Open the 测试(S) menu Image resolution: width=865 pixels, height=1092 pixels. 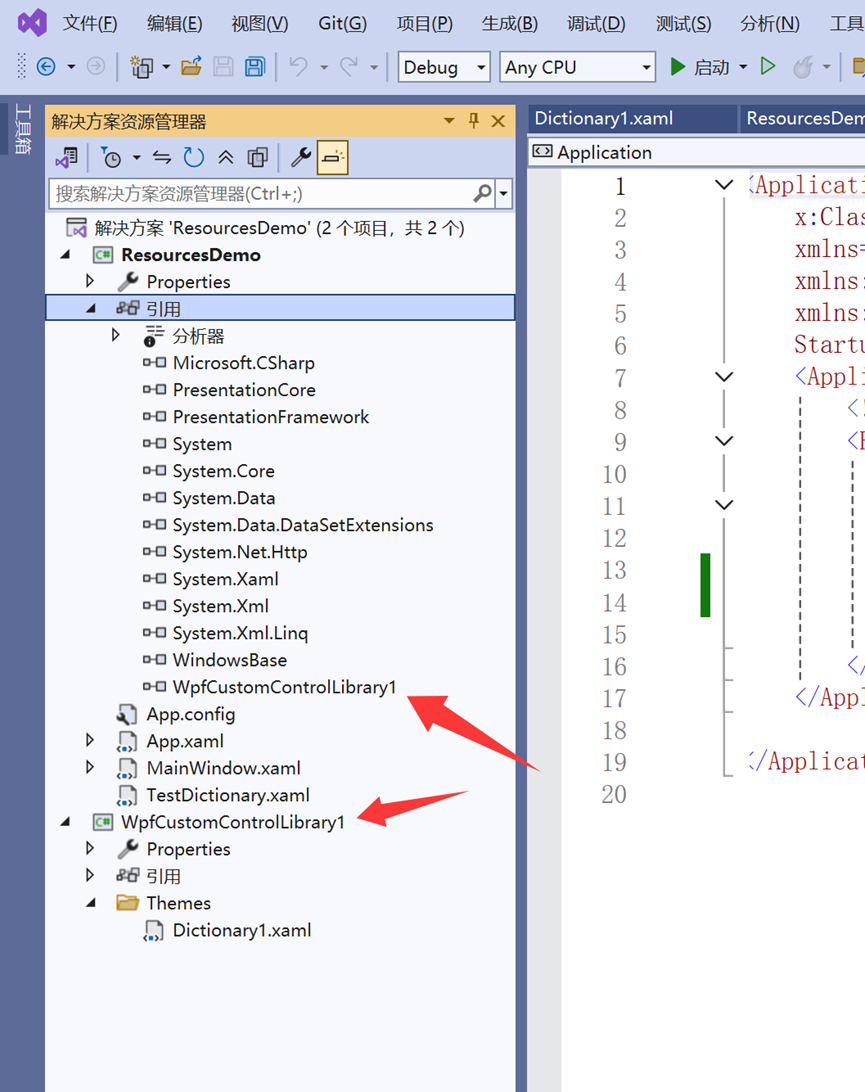coord(683,24)
